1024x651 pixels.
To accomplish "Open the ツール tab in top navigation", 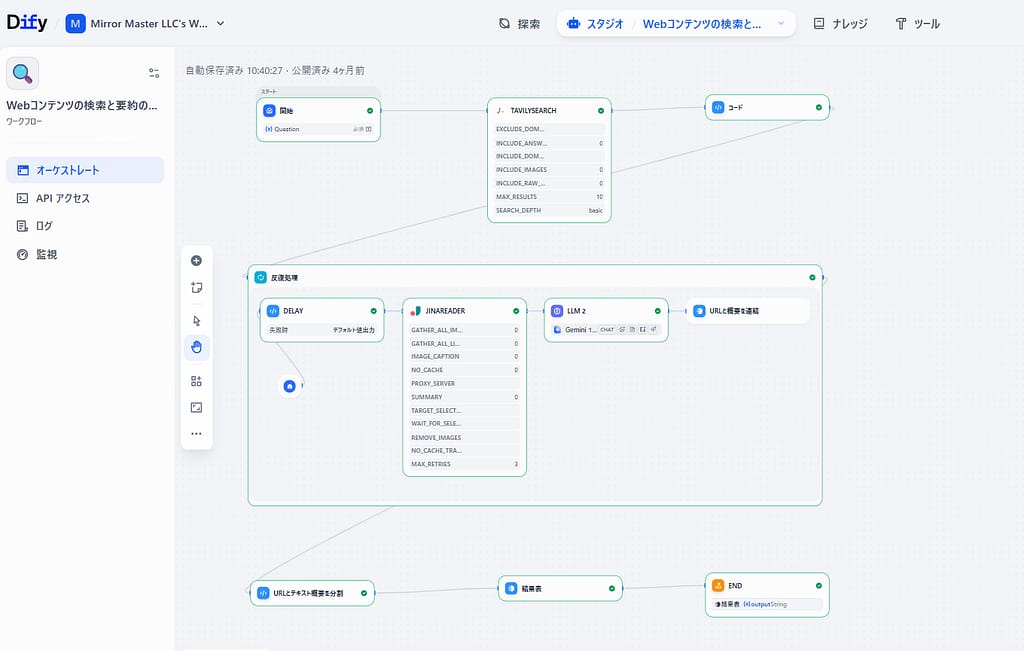I will tap(917, 24).
